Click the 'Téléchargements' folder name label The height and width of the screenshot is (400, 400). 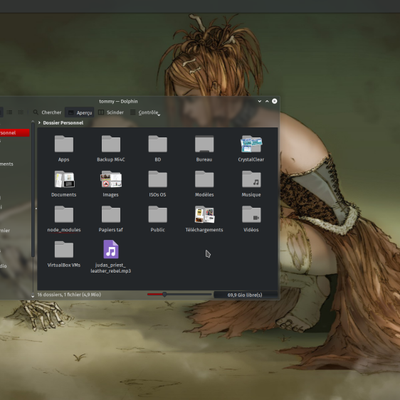pyautogui.click(x=204, y=230)
